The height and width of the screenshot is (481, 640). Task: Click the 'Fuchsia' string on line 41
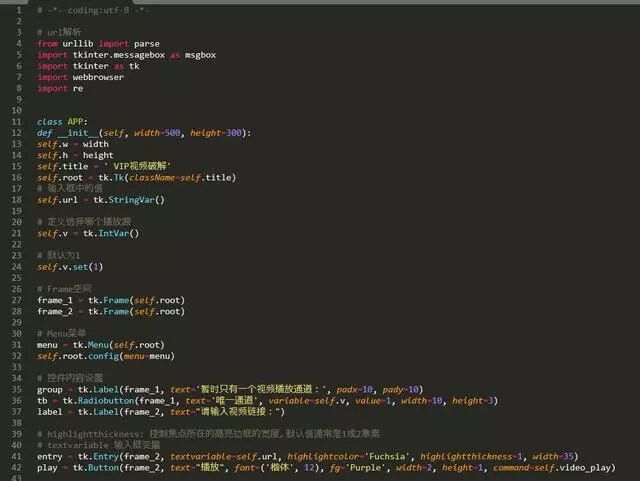(x=387, y=457)
